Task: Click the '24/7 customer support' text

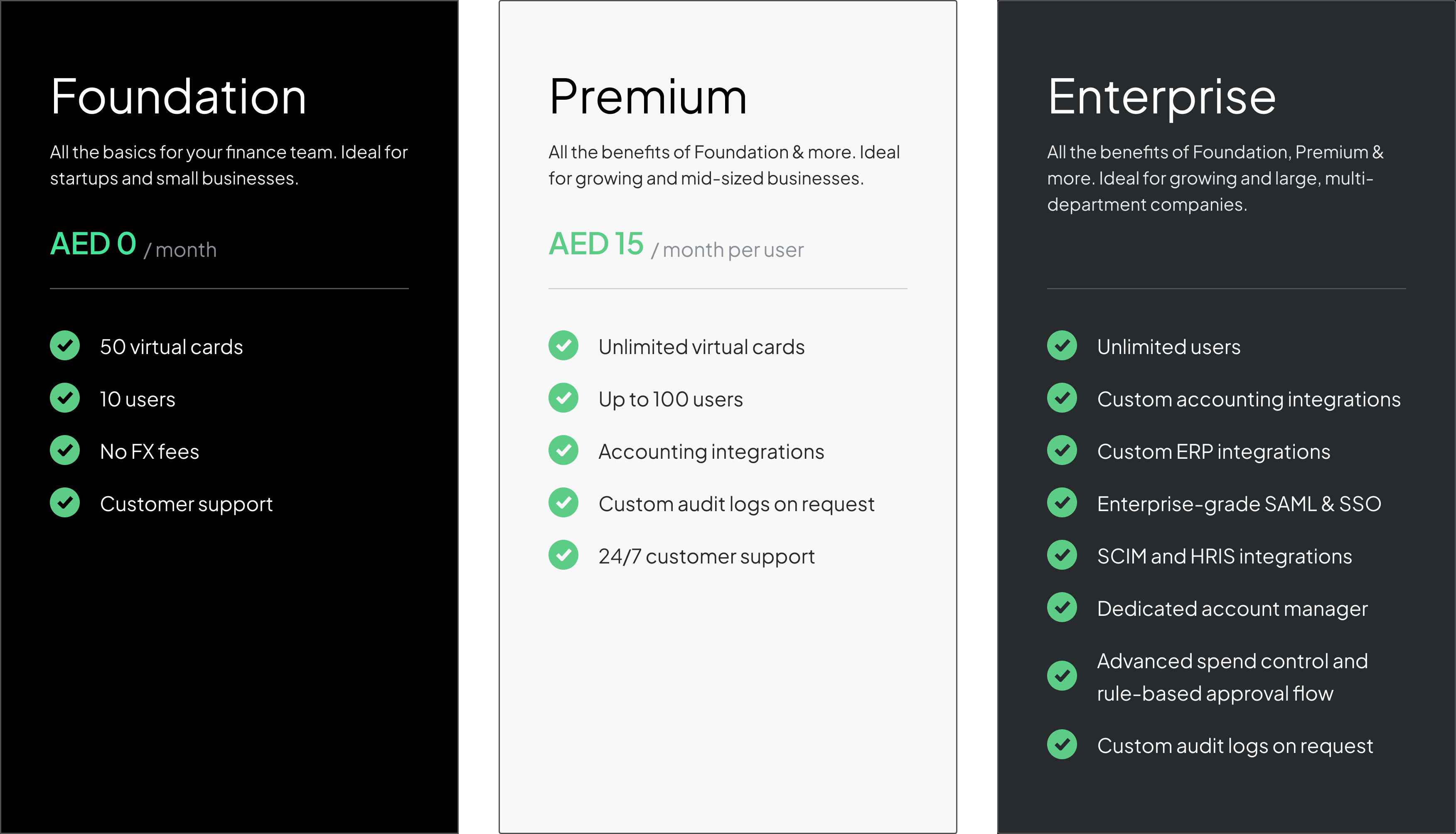Action: point(707,557)
